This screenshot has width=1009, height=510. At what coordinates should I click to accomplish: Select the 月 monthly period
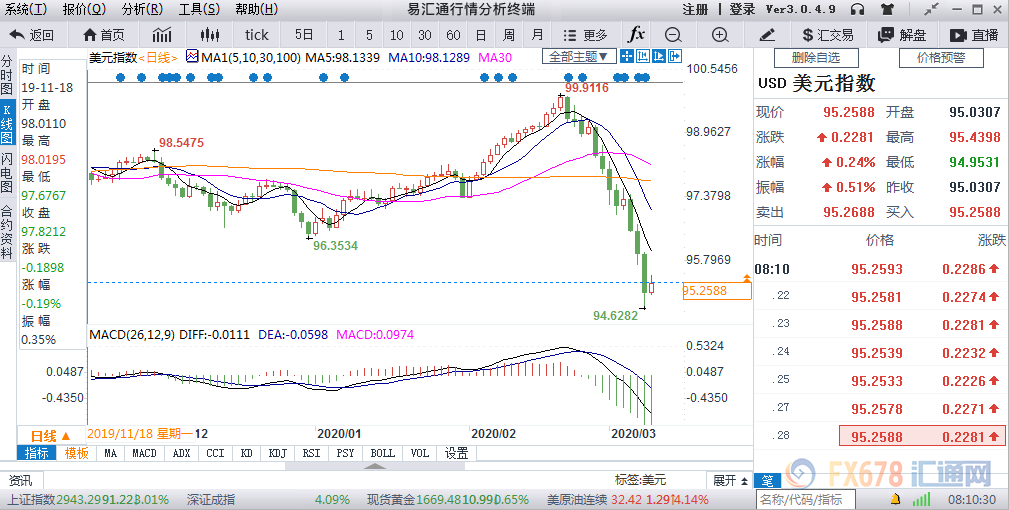click(x=537, y=35)
